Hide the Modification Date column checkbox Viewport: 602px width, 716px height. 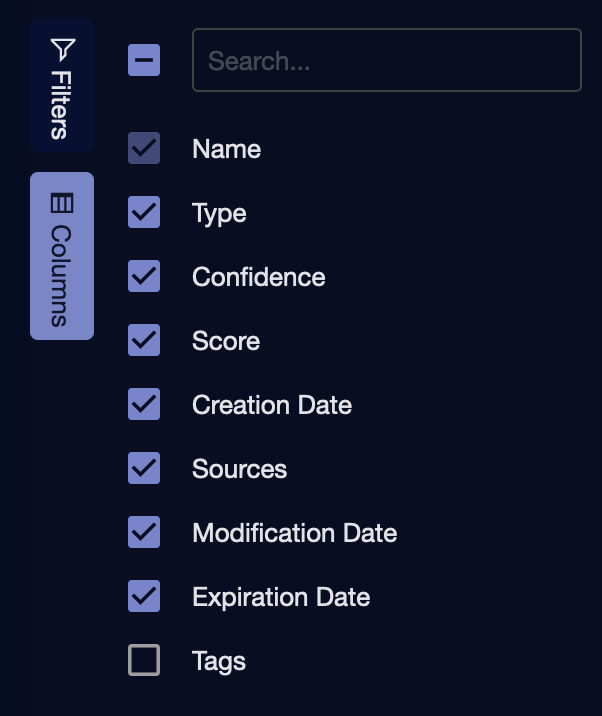144,533
